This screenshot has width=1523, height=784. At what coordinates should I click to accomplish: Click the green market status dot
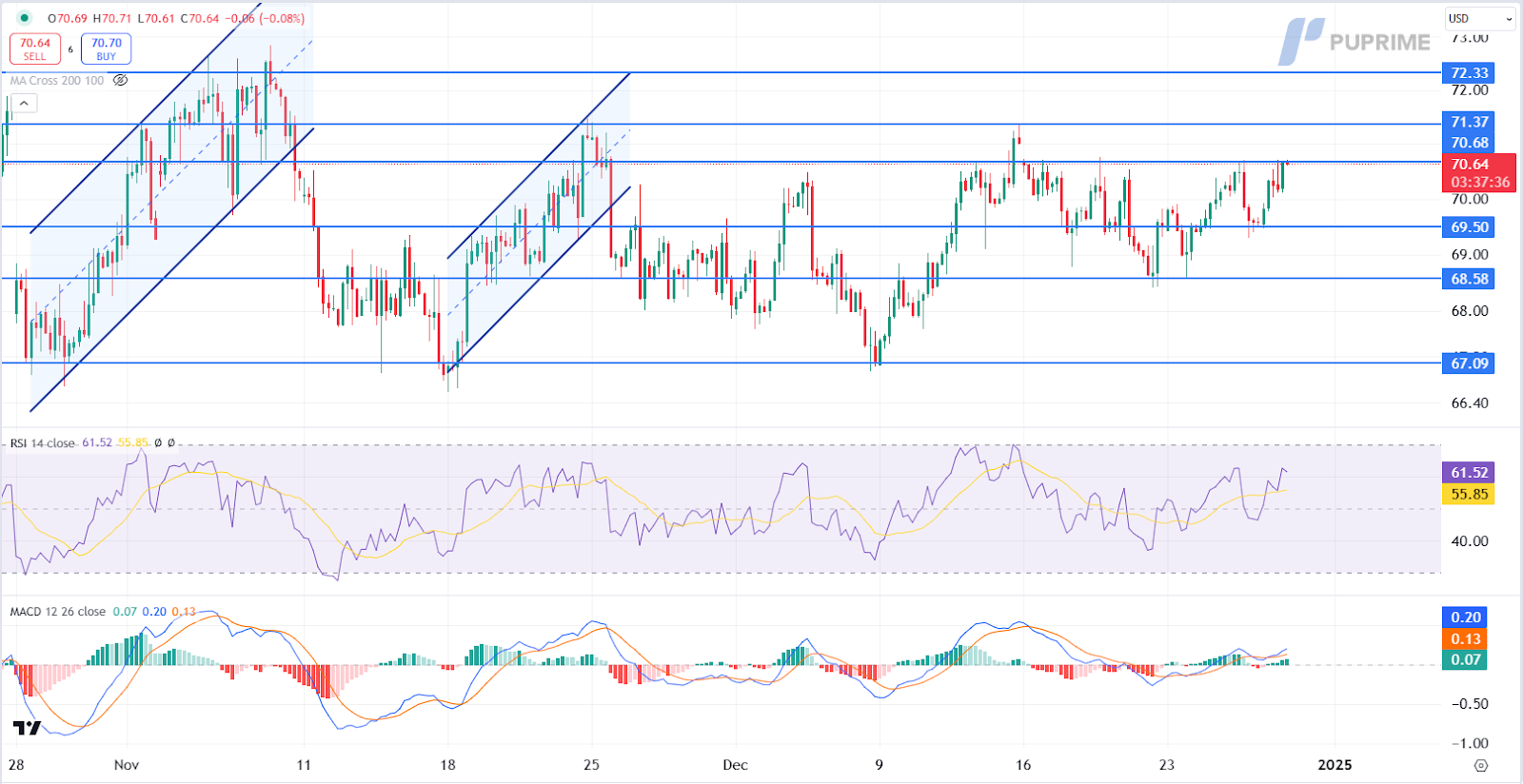(24, 18)
